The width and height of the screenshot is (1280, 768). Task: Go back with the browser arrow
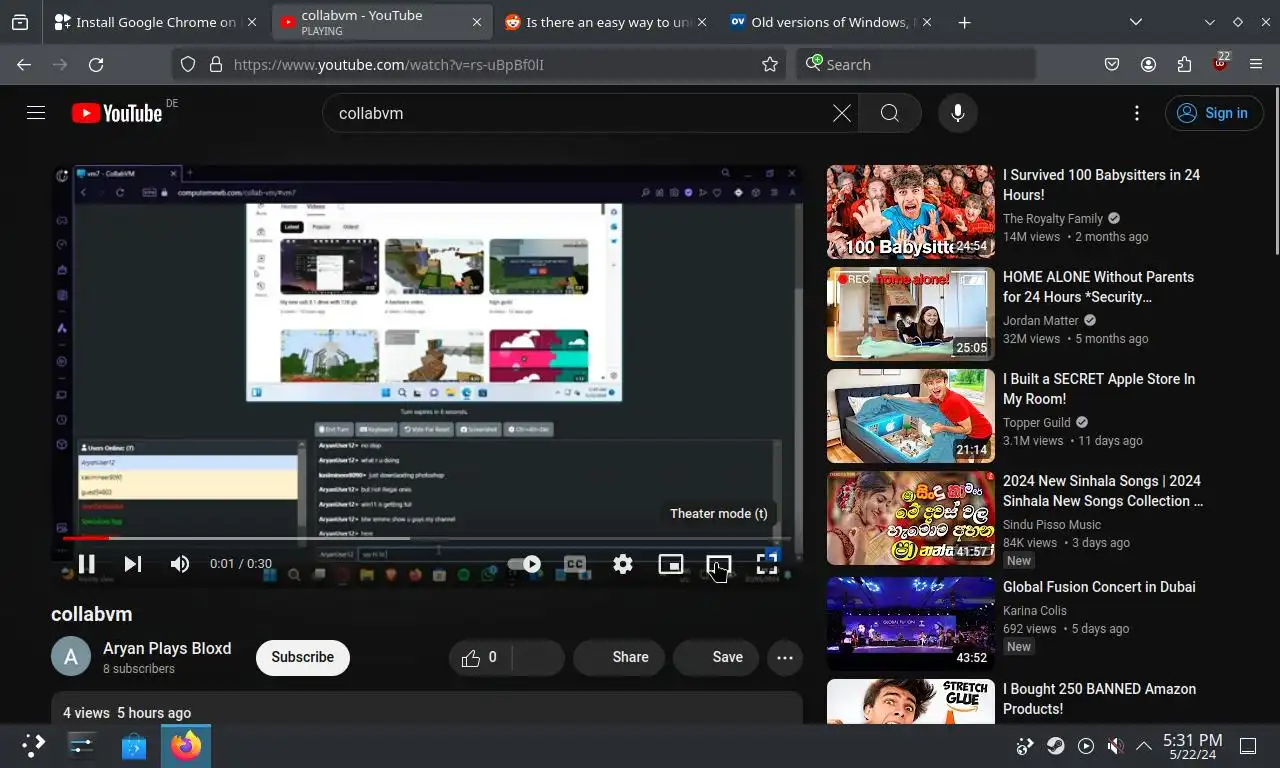24,64
